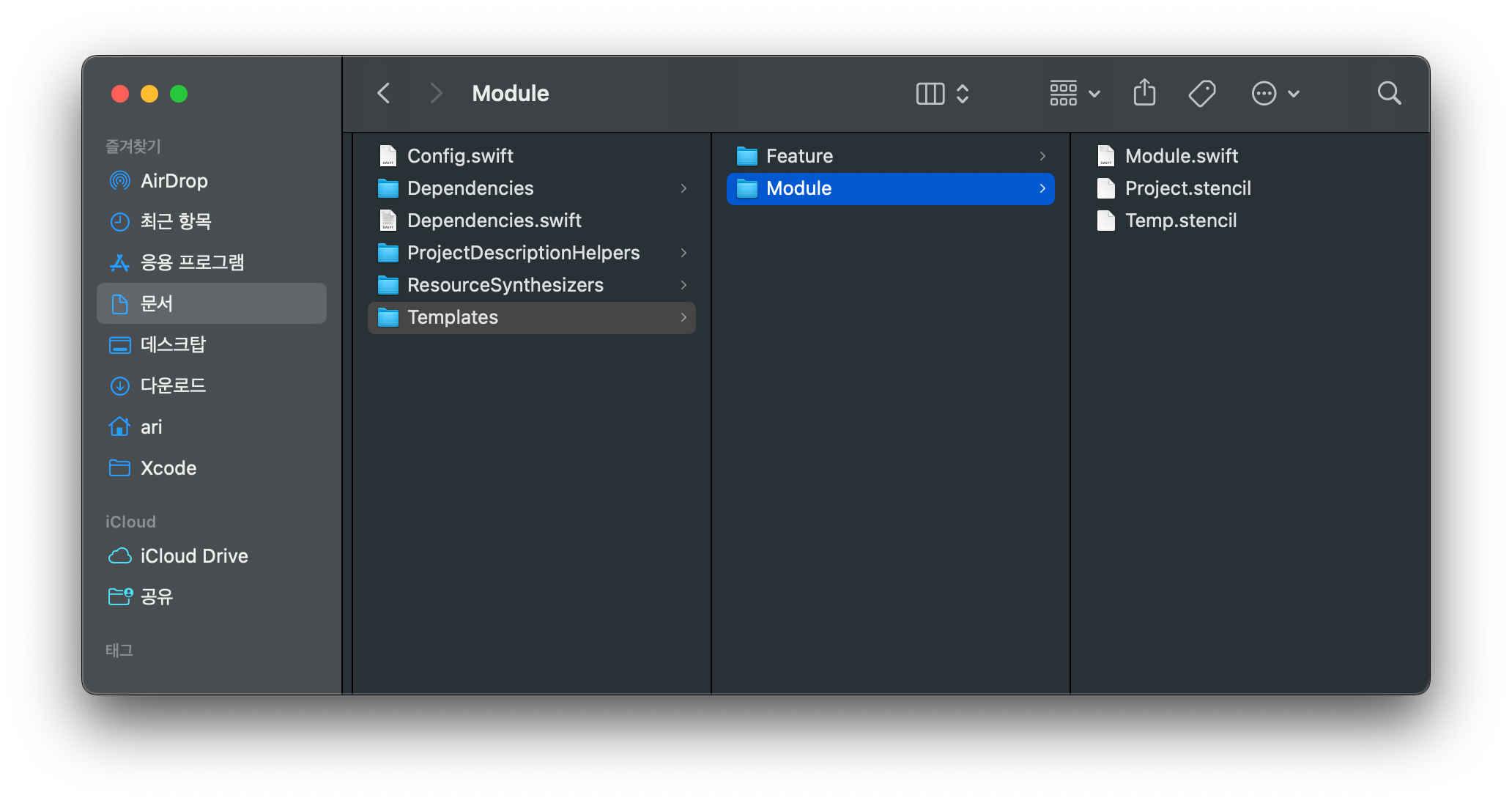Click the forward navigation arrow

click(x=437, y=93)
